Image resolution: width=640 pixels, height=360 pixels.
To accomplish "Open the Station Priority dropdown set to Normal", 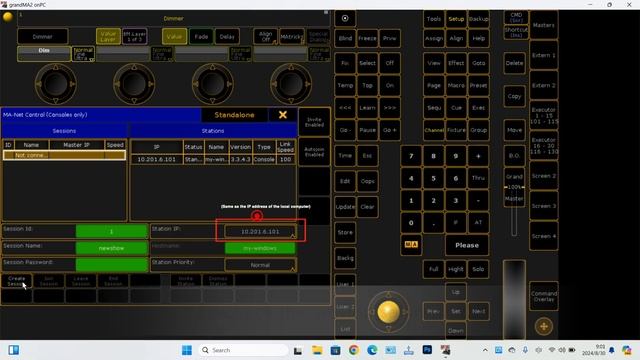I will [x=260, y=265].
